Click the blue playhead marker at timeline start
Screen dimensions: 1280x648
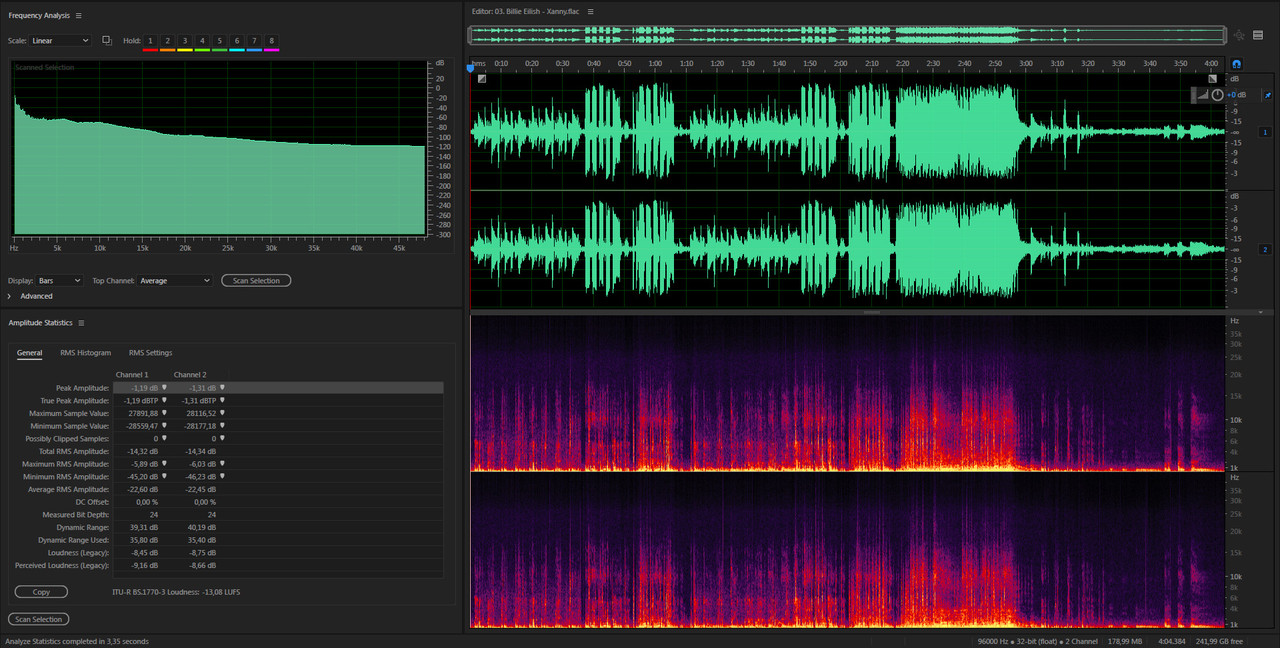click(471, 68)
